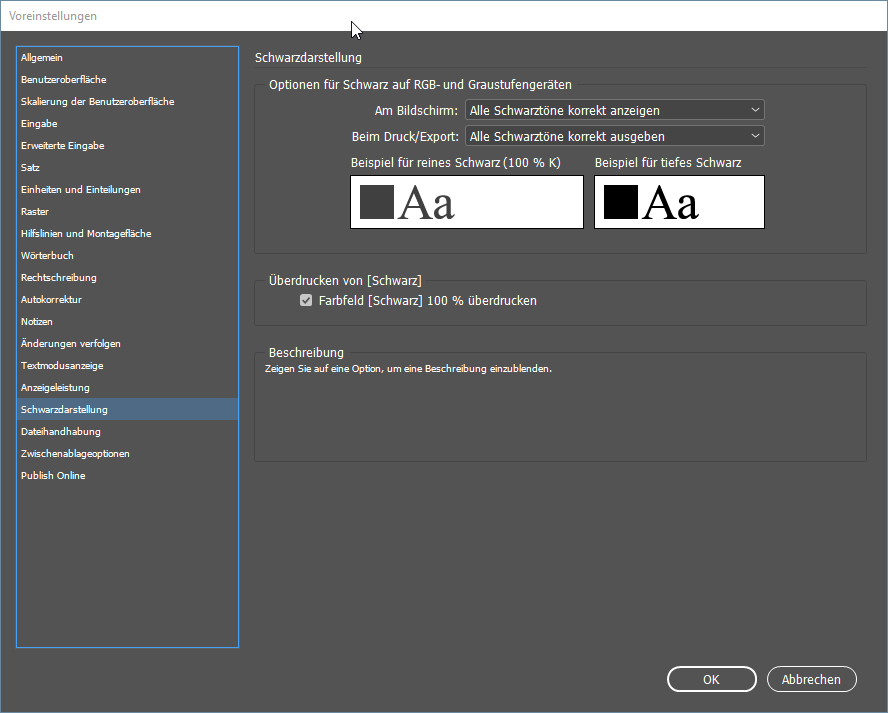Cancel the dialog with Abbrechen

(x=811, y=680)
